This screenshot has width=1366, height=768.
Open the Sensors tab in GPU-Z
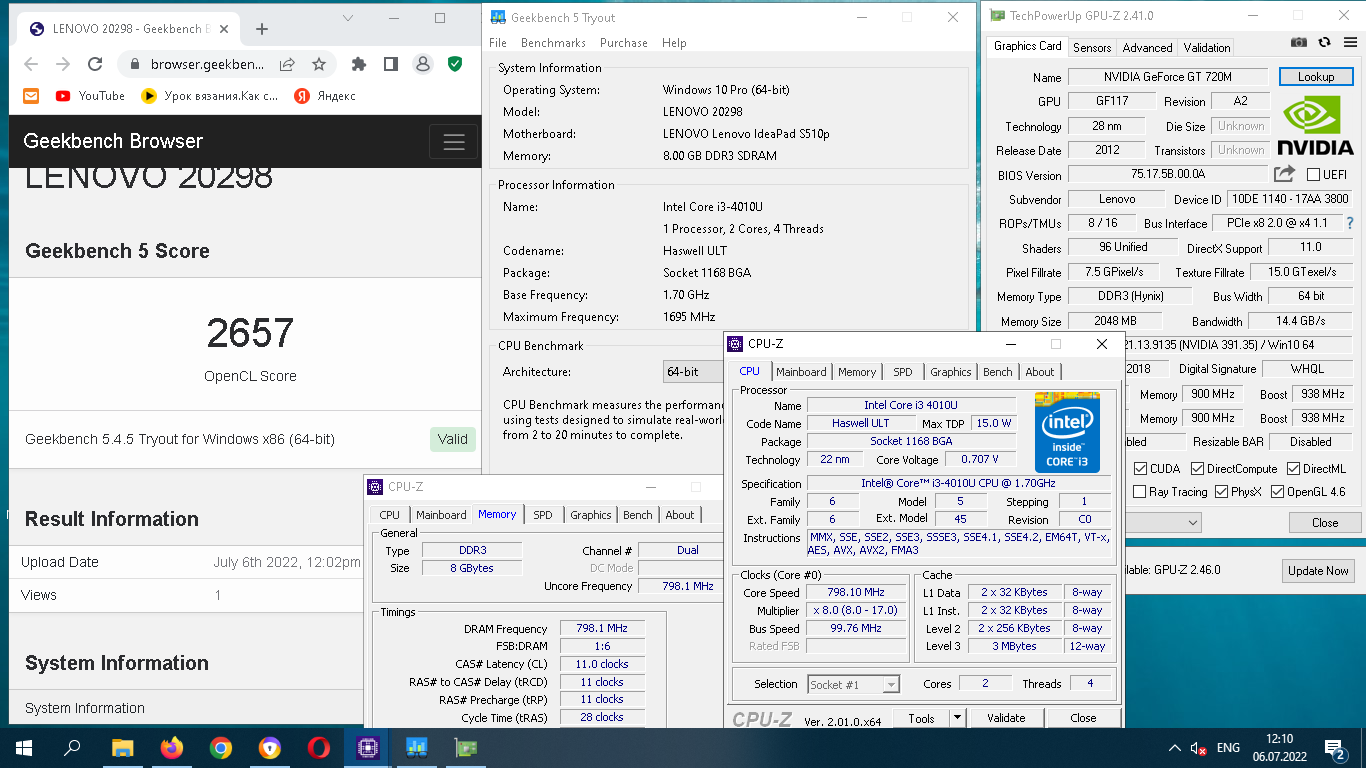pyautogui.click(x=1092, y=47)
